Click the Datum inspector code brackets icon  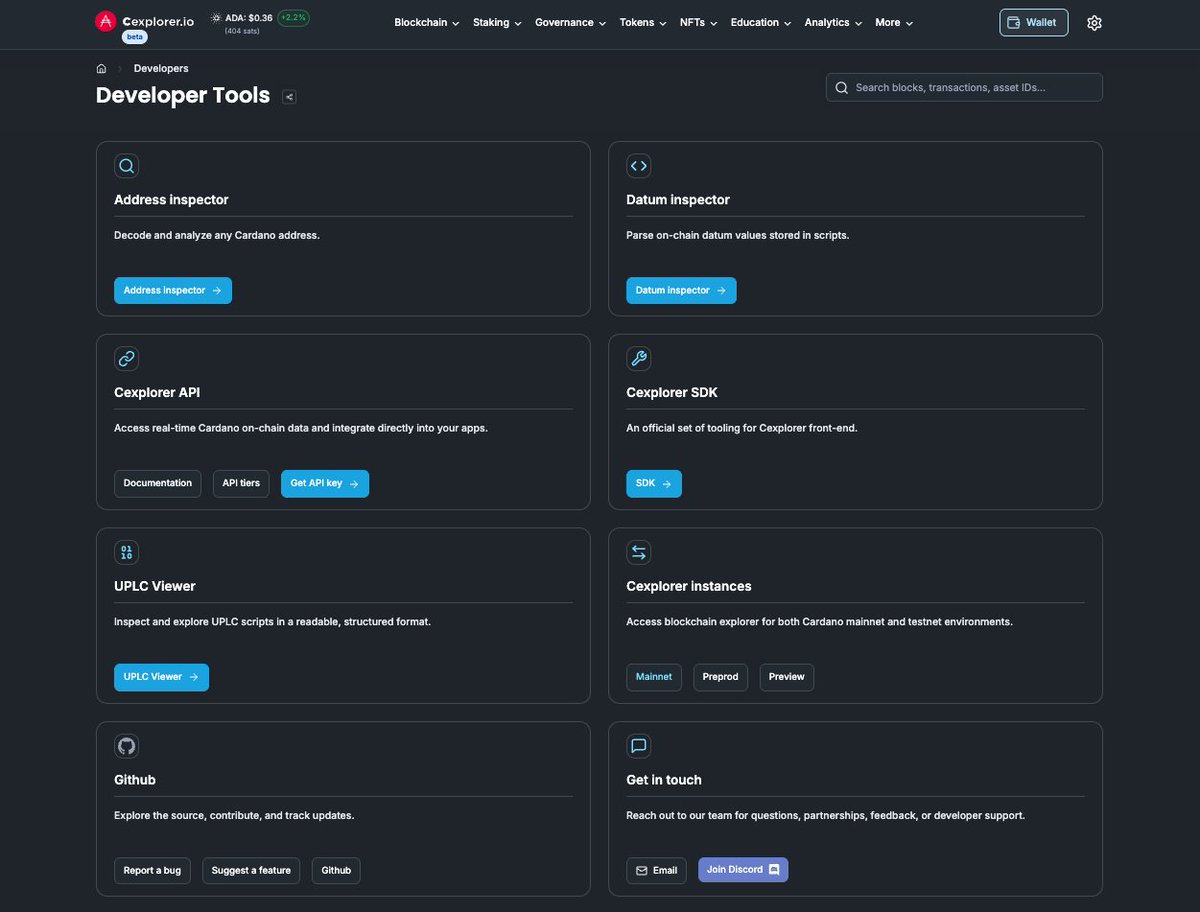tap(638, 165)
